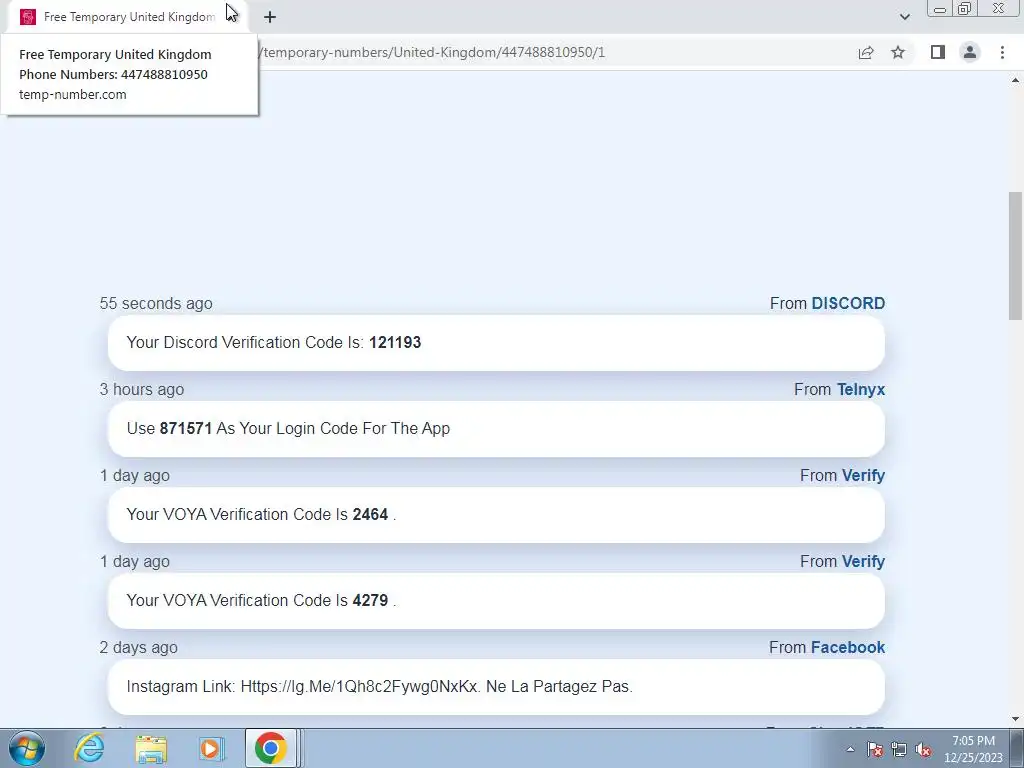1024x768 pixels.
Task: Click the VOYA code 4279
Action: pyautogui.click(x=370, y=601)
